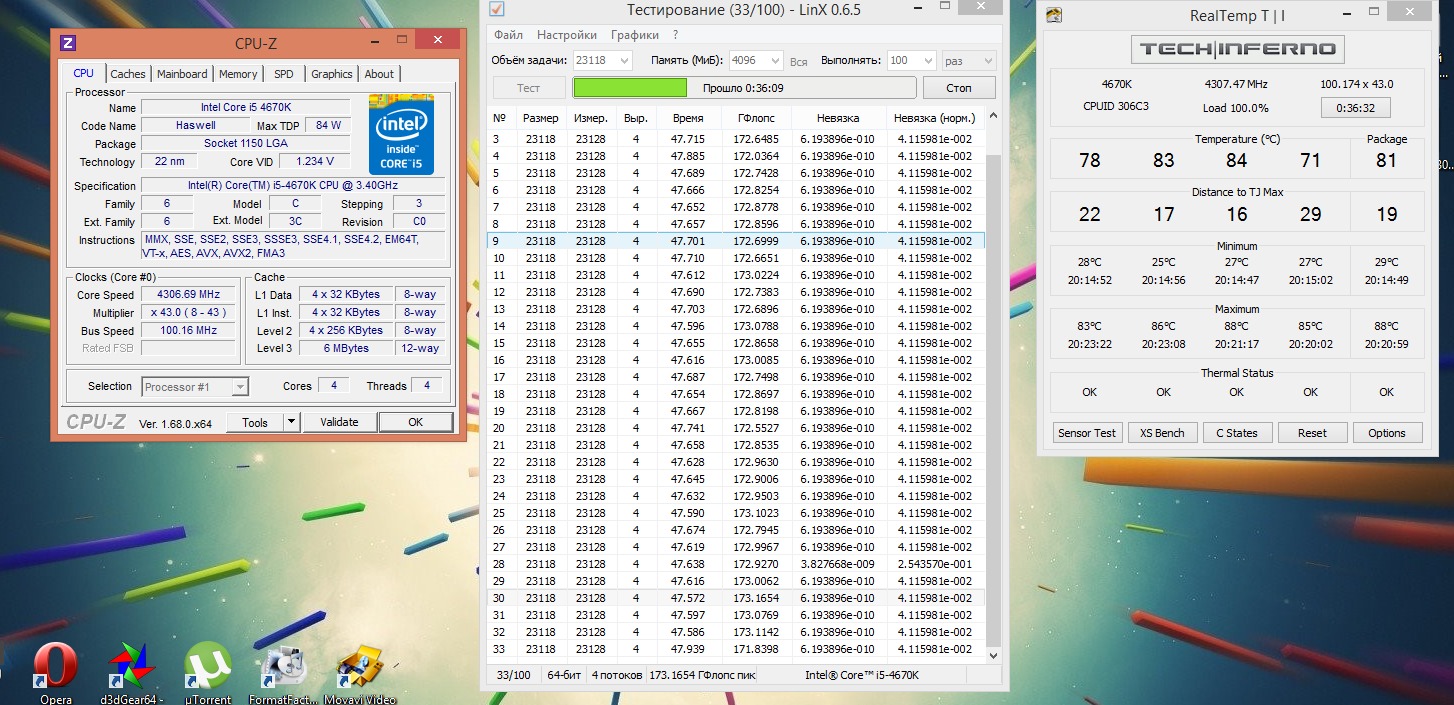
Task: Click the greyed Тест button in LinX
Action: click(528, 88)
